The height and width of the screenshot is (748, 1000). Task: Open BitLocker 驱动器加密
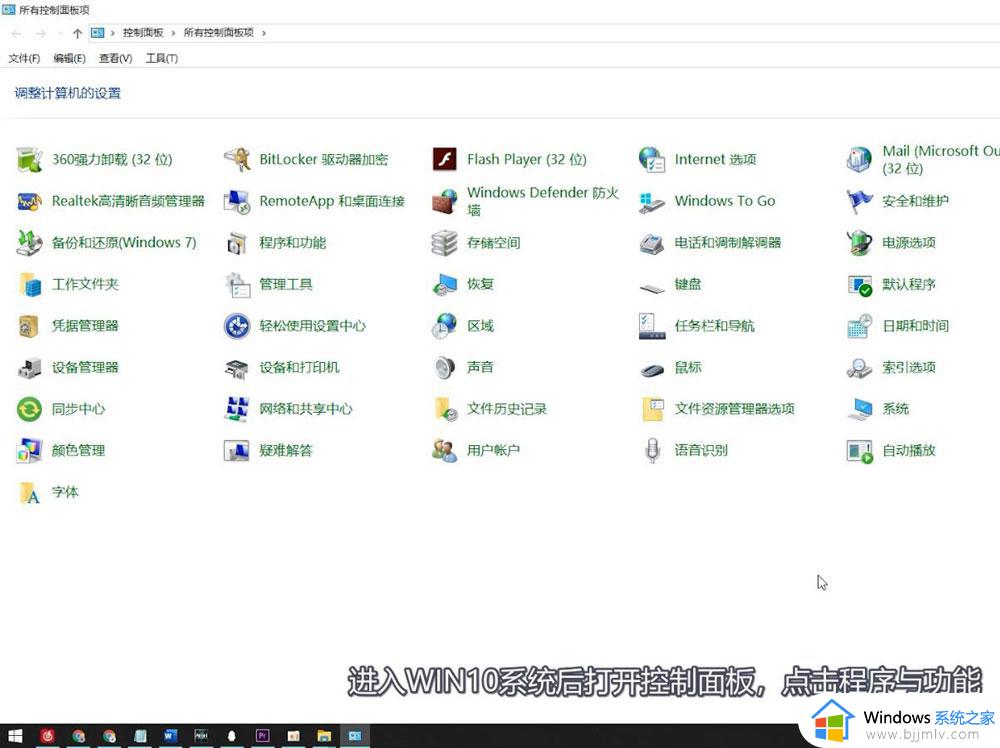click(x=324, y=158)
